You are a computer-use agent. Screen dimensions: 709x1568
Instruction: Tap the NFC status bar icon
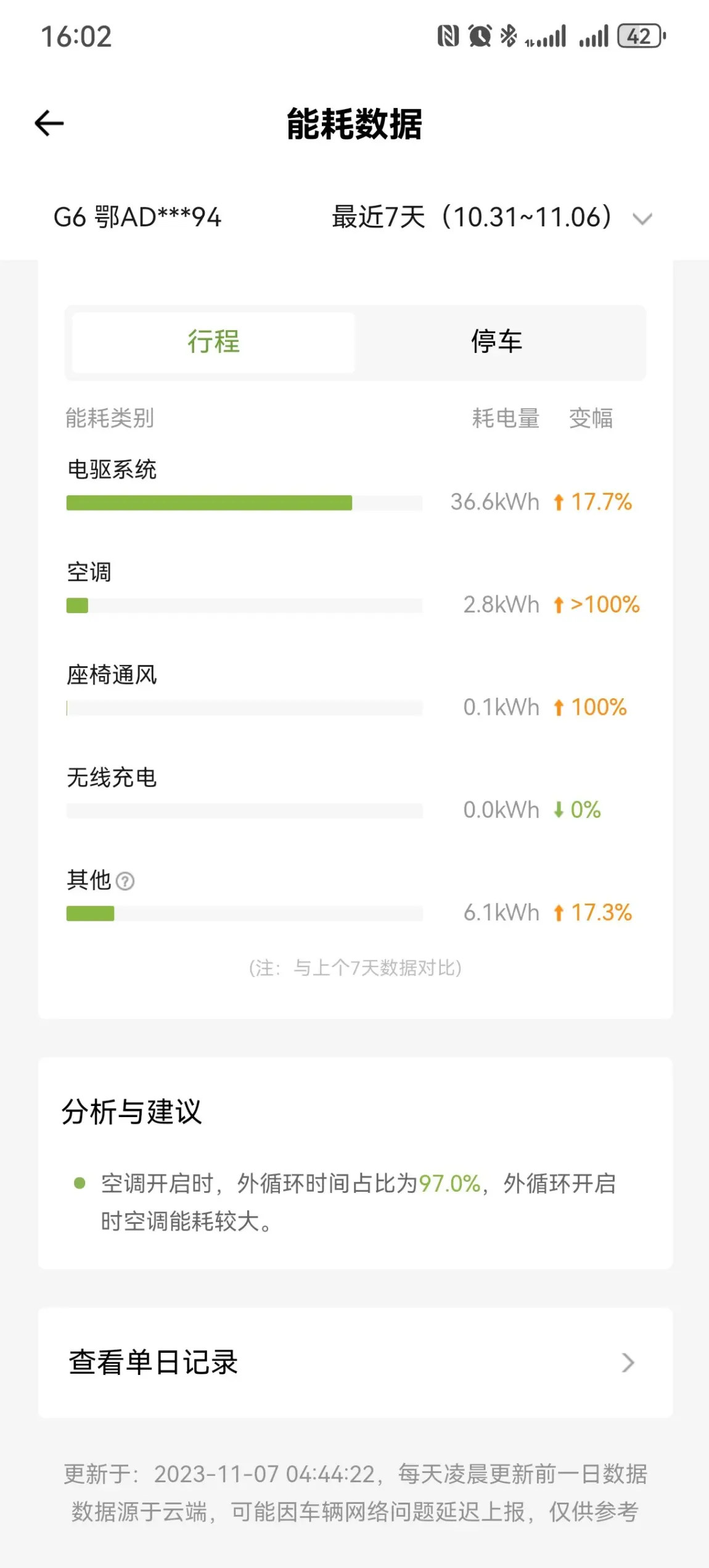[x=448, y=36]
